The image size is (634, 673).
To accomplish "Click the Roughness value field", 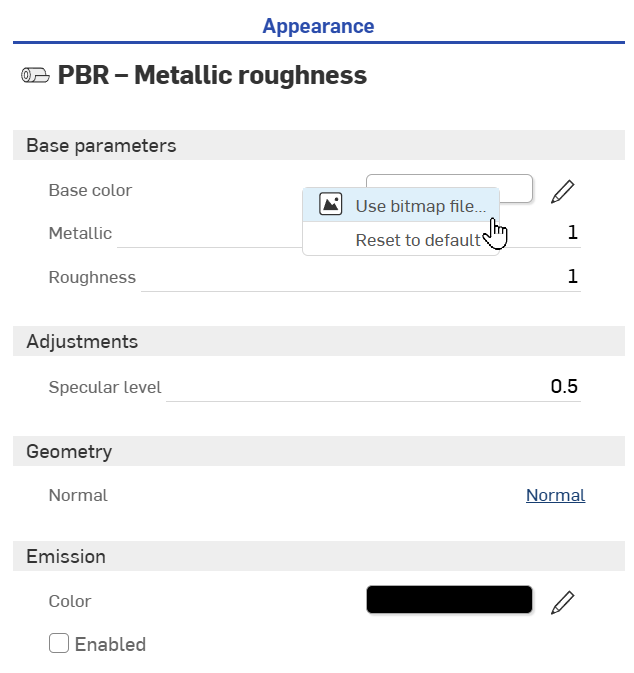I will tap(360, 277).
